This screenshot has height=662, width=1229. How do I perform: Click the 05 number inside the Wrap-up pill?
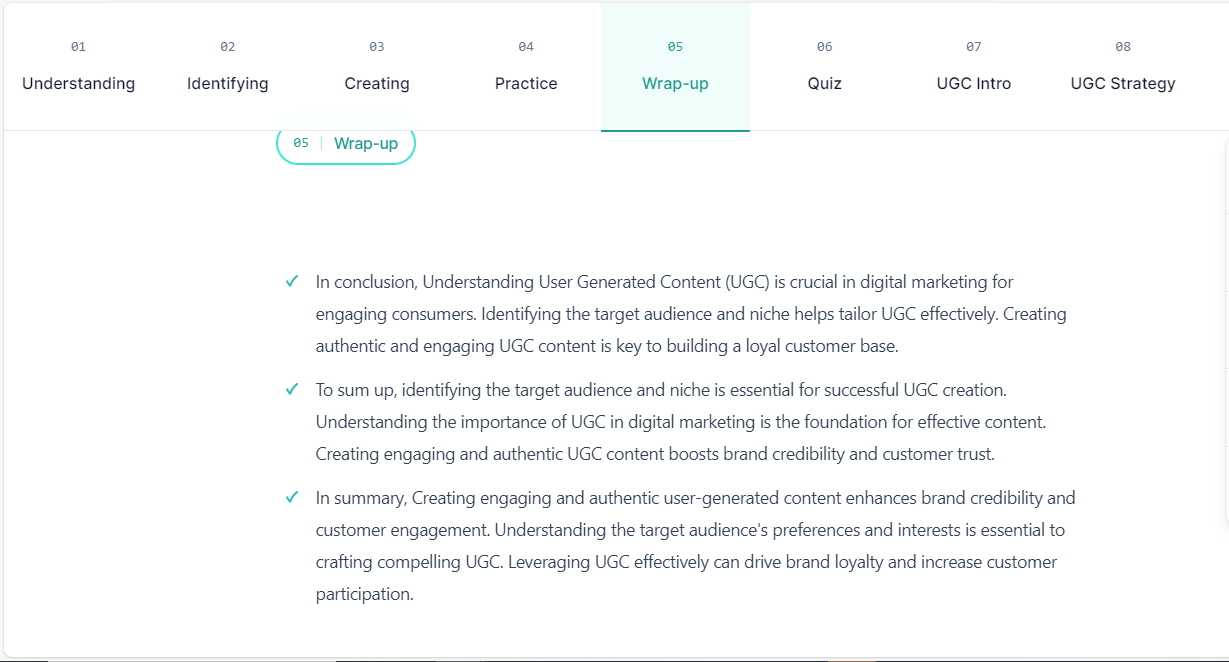(x=301, y=143)
